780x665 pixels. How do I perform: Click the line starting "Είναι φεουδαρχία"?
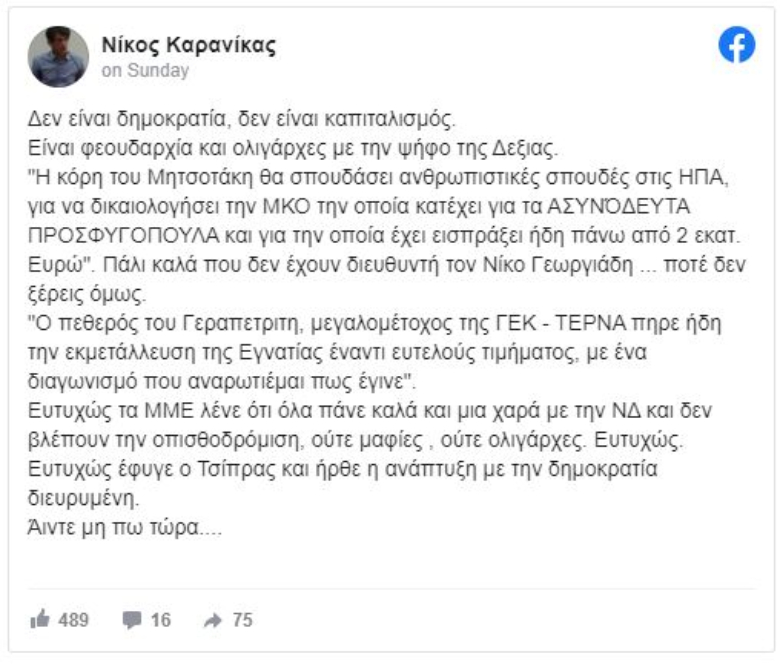293,148
